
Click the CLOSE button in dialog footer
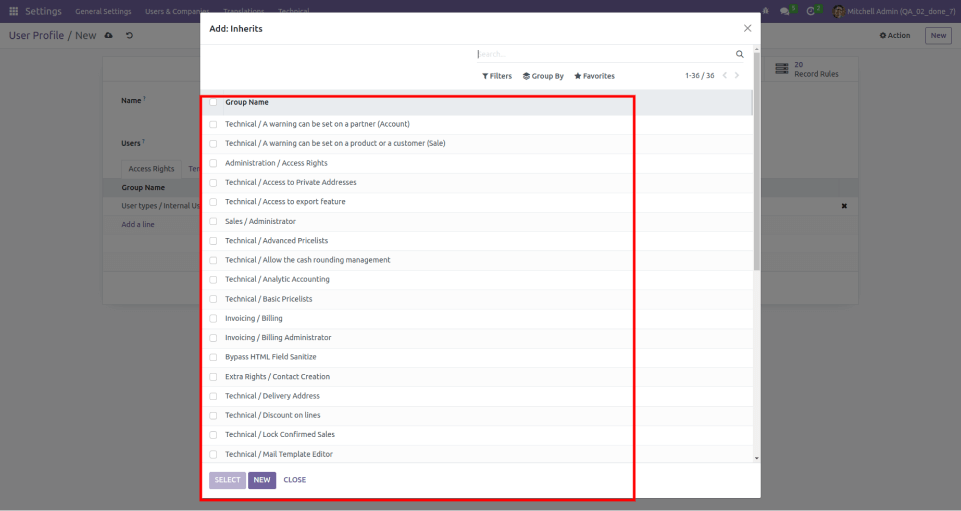[294, 480]
